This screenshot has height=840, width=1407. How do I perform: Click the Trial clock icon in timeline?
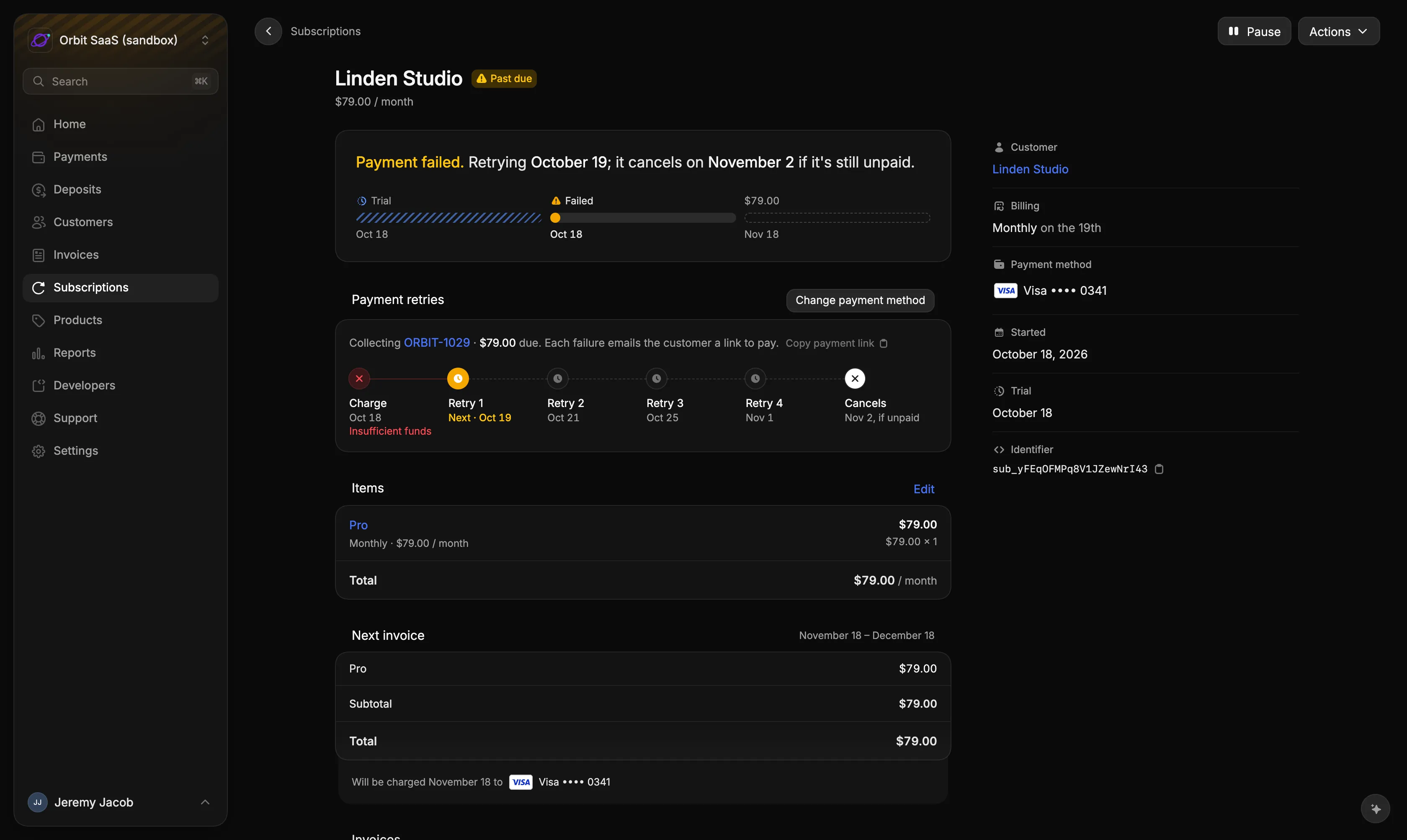[362, 201]
